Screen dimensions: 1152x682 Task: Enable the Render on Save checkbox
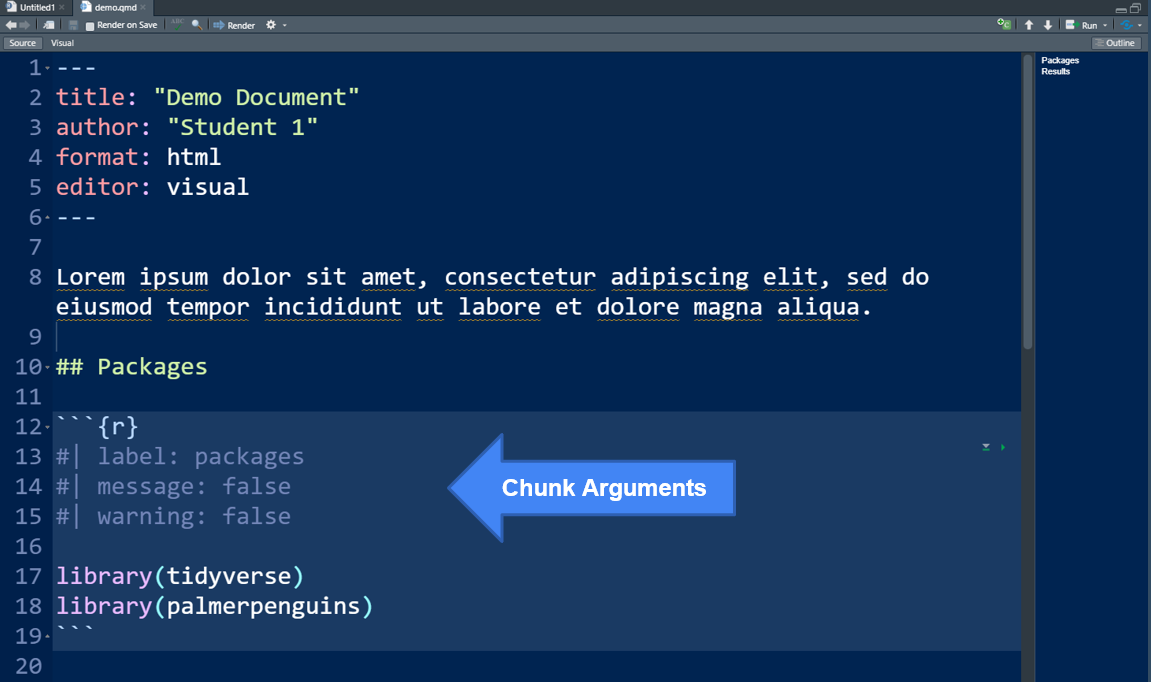[90, 26]
